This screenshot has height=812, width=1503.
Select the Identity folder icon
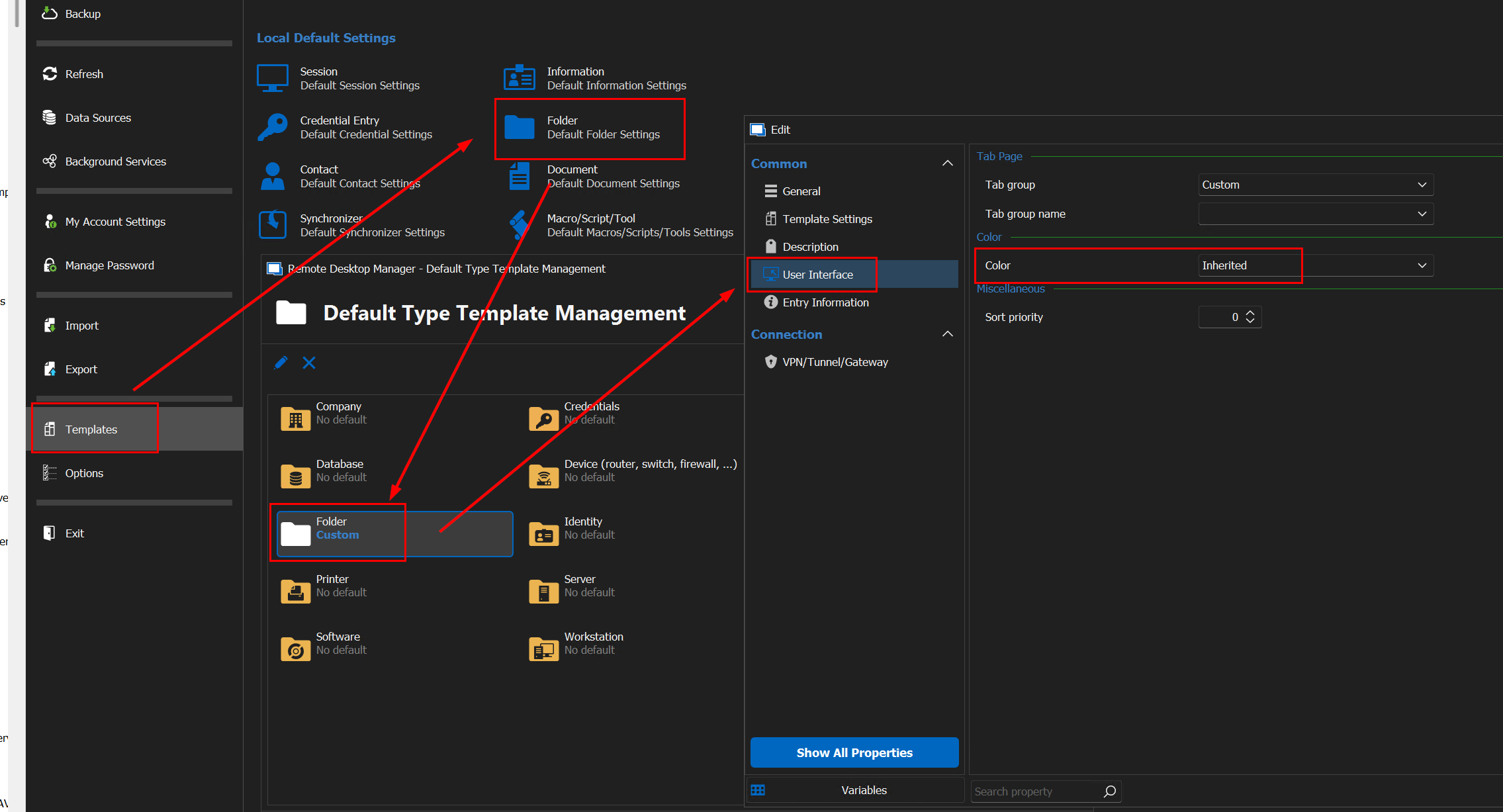(544, 533)
